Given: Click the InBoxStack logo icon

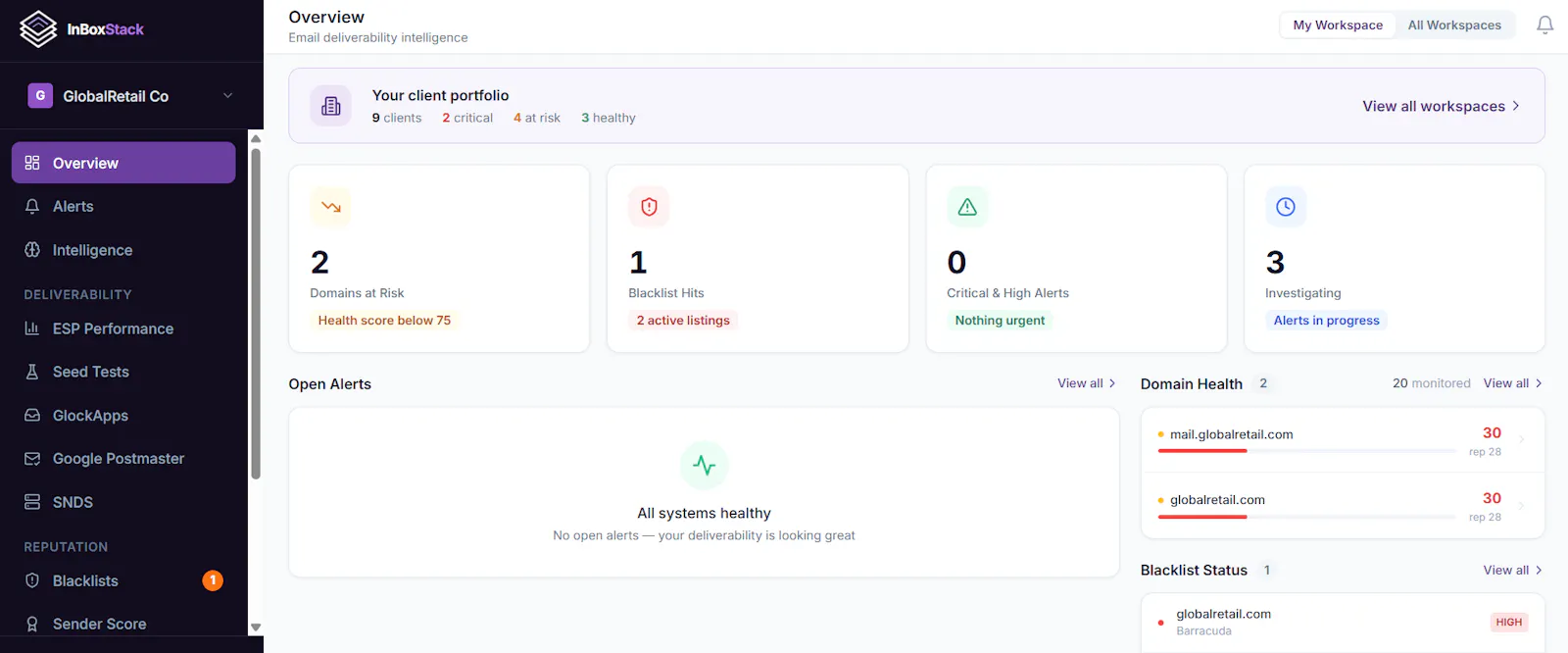Looking at the screenshot, I should [38, 29].
